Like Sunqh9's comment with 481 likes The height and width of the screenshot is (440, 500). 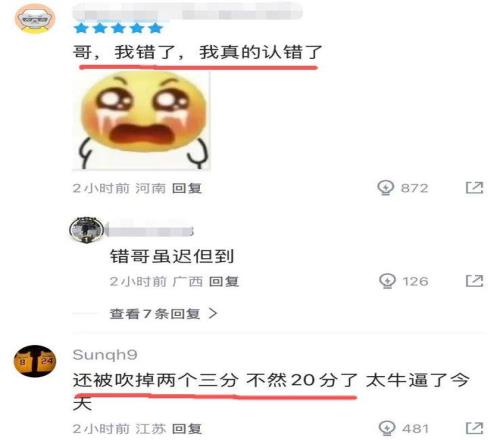coord(387,428)
